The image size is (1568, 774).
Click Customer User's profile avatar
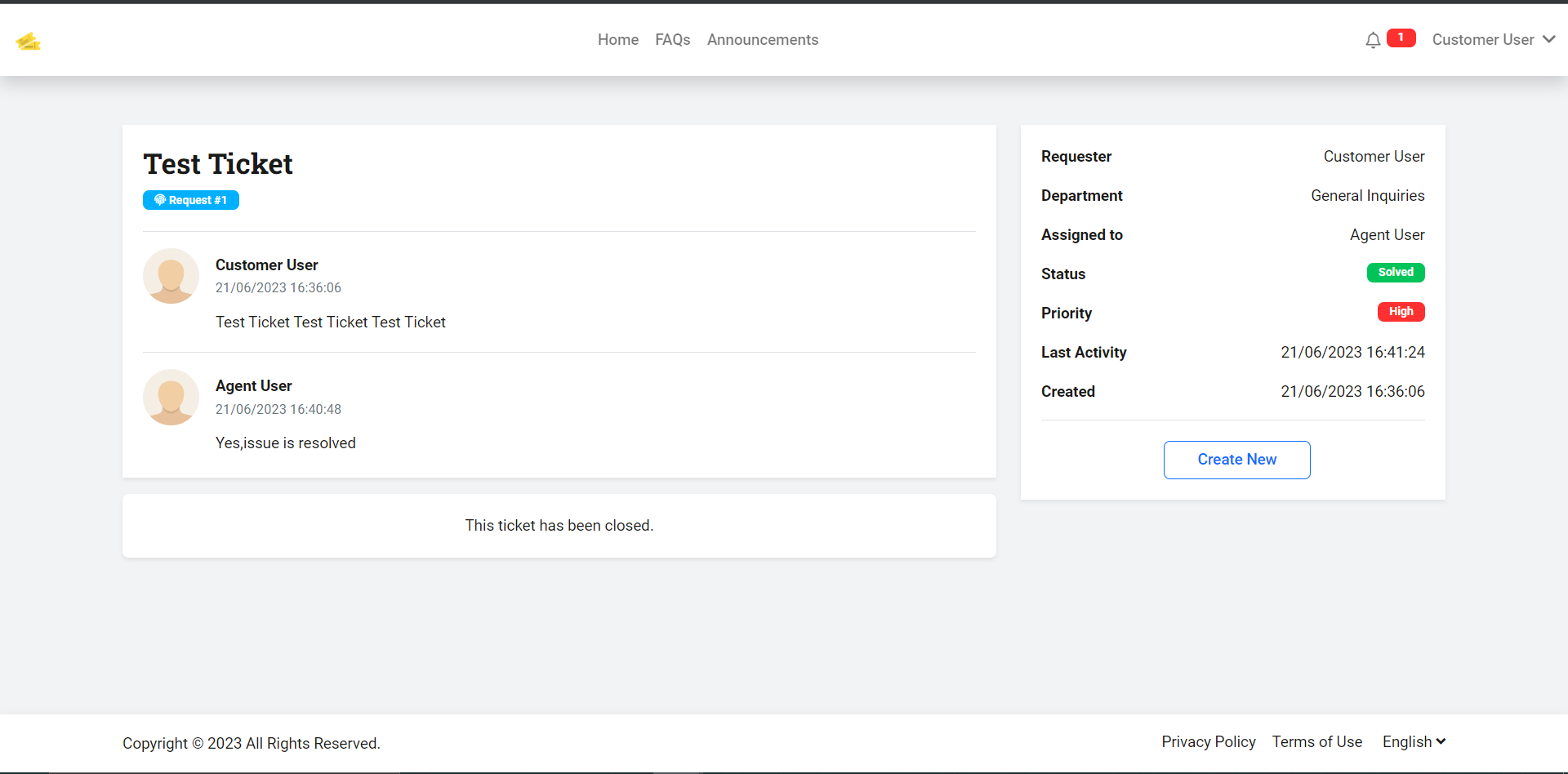click(x=171, y=276)
